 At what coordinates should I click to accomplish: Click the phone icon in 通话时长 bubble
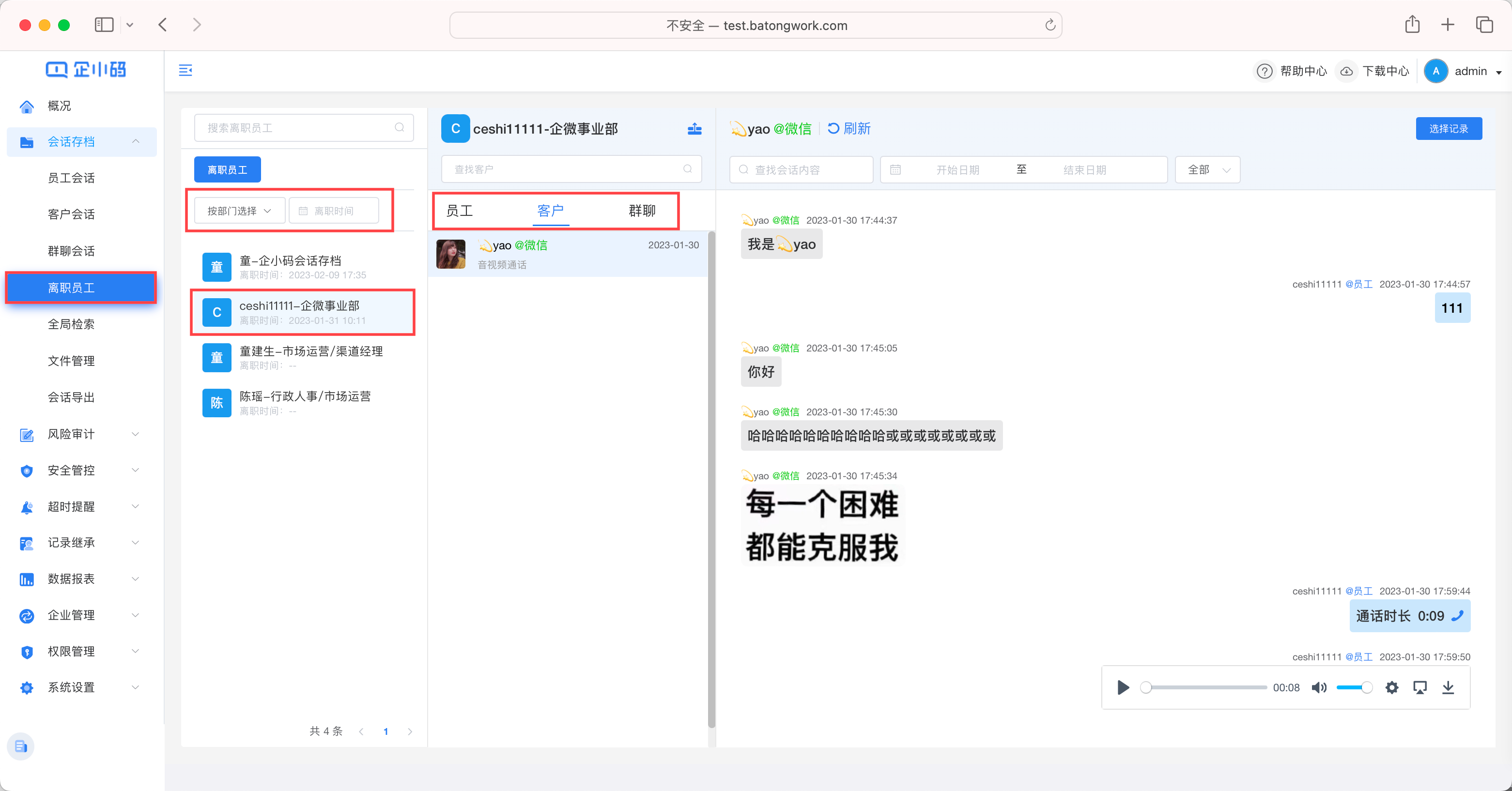(x=1457, y=616)
